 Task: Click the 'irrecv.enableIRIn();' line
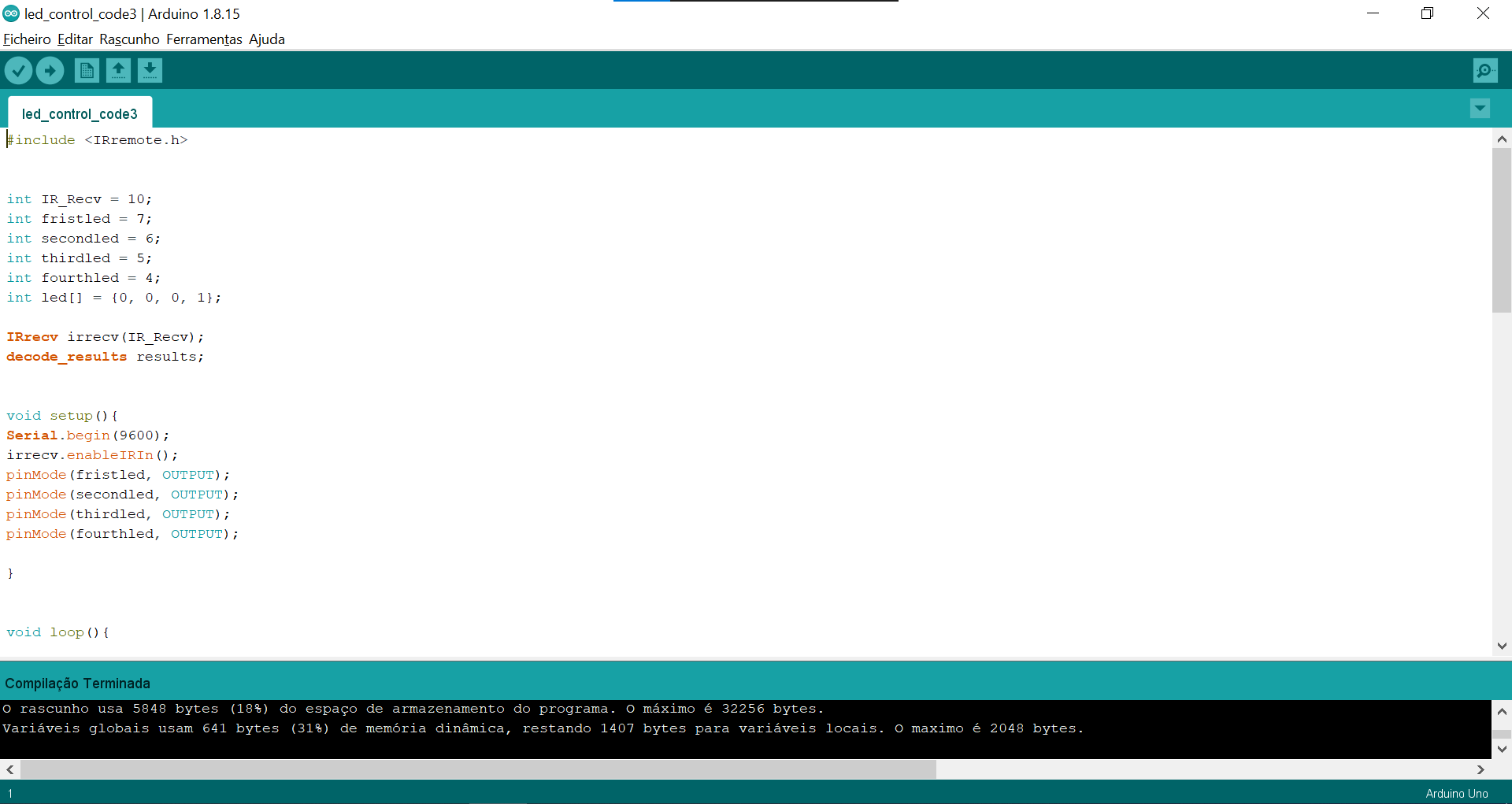click(x=92, y=455)
